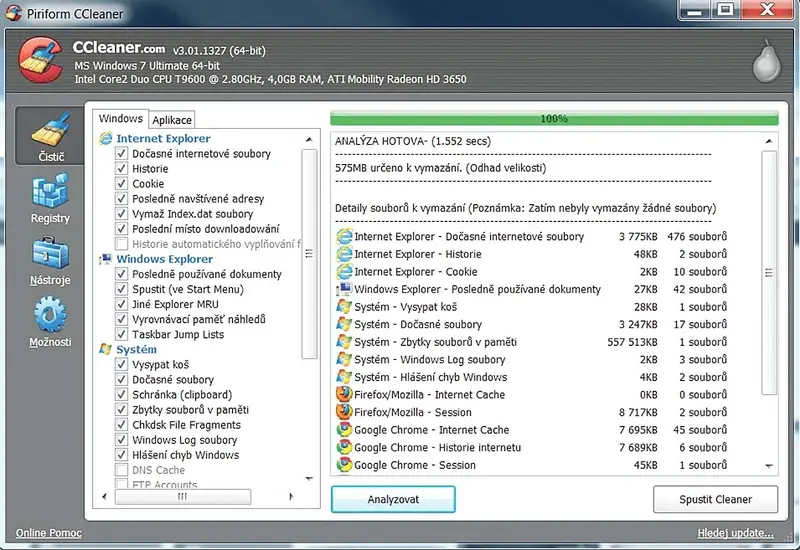This screenshot has height=550, width=800.
Task: Click the options list vertical scrollbar thumb
Action: tap(309, 254)
